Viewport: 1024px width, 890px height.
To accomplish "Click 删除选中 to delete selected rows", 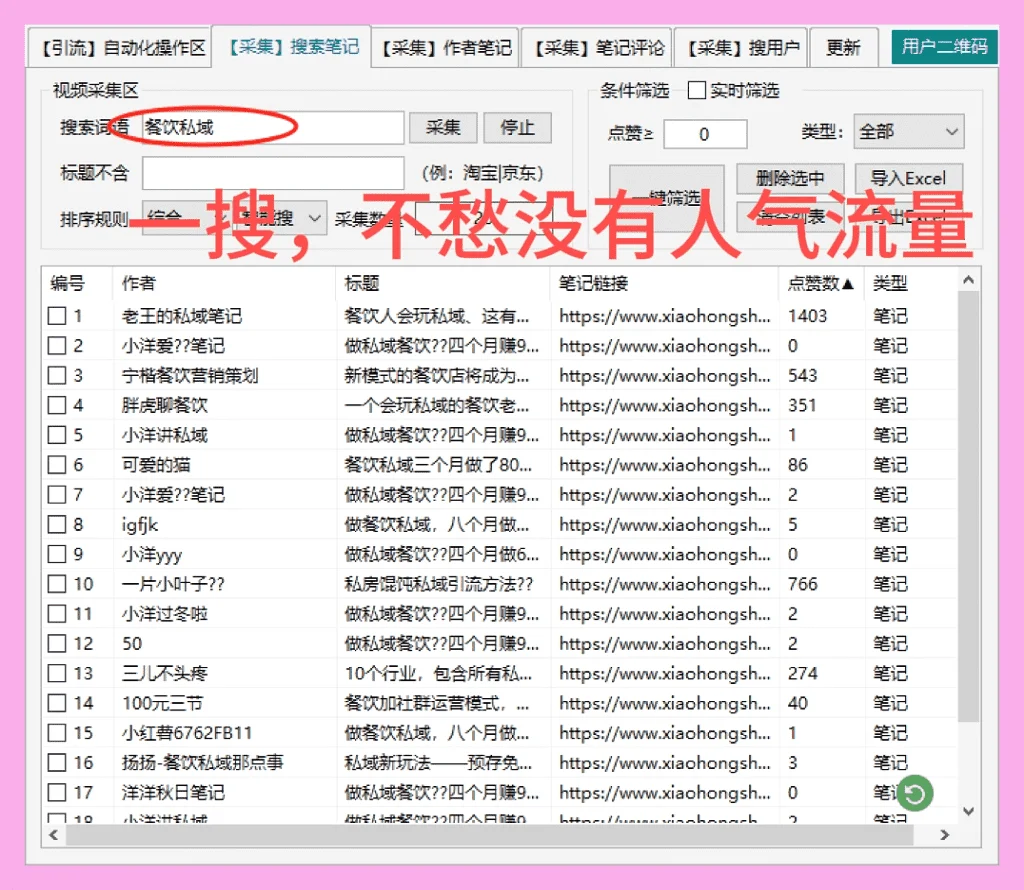I will pyautogui.click(x=790, y=178).
